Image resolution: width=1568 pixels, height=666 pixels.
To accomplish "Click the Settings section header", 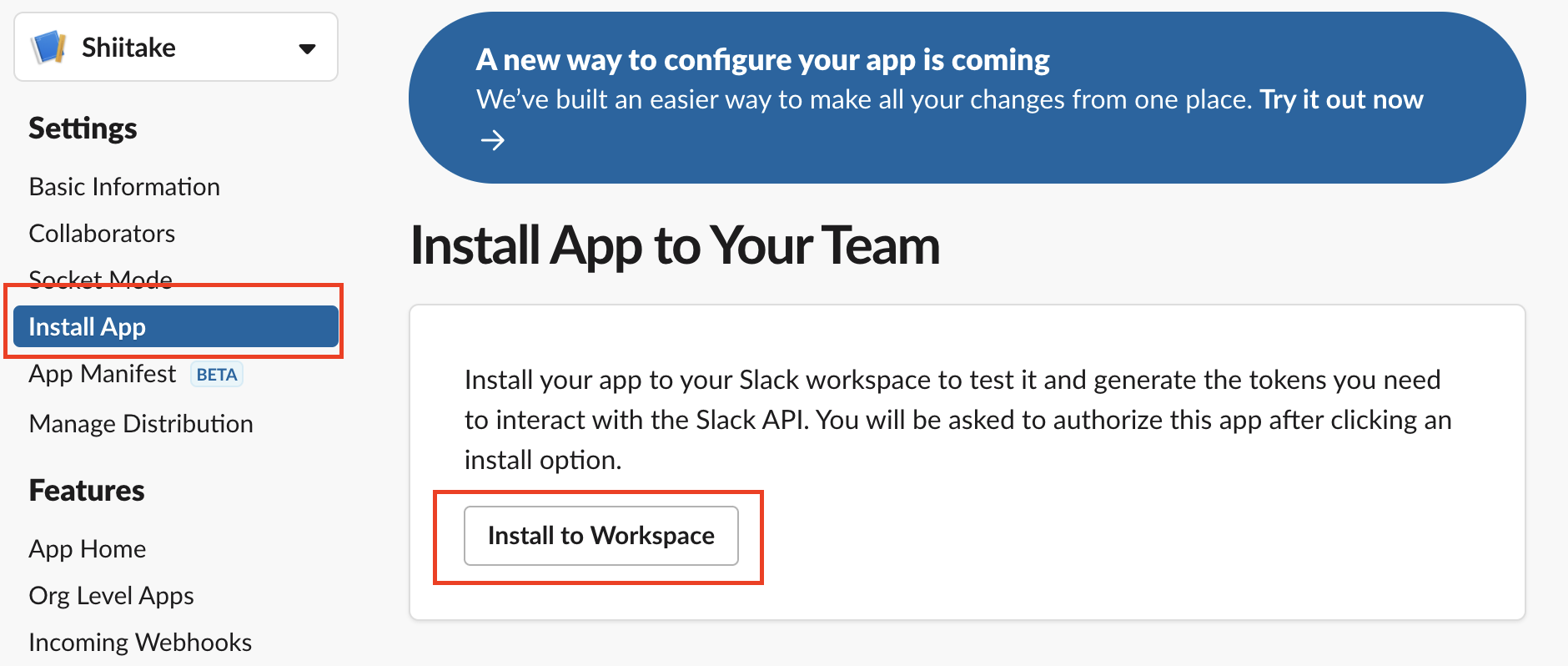I will pyautogui.click(x=83, y=129).
